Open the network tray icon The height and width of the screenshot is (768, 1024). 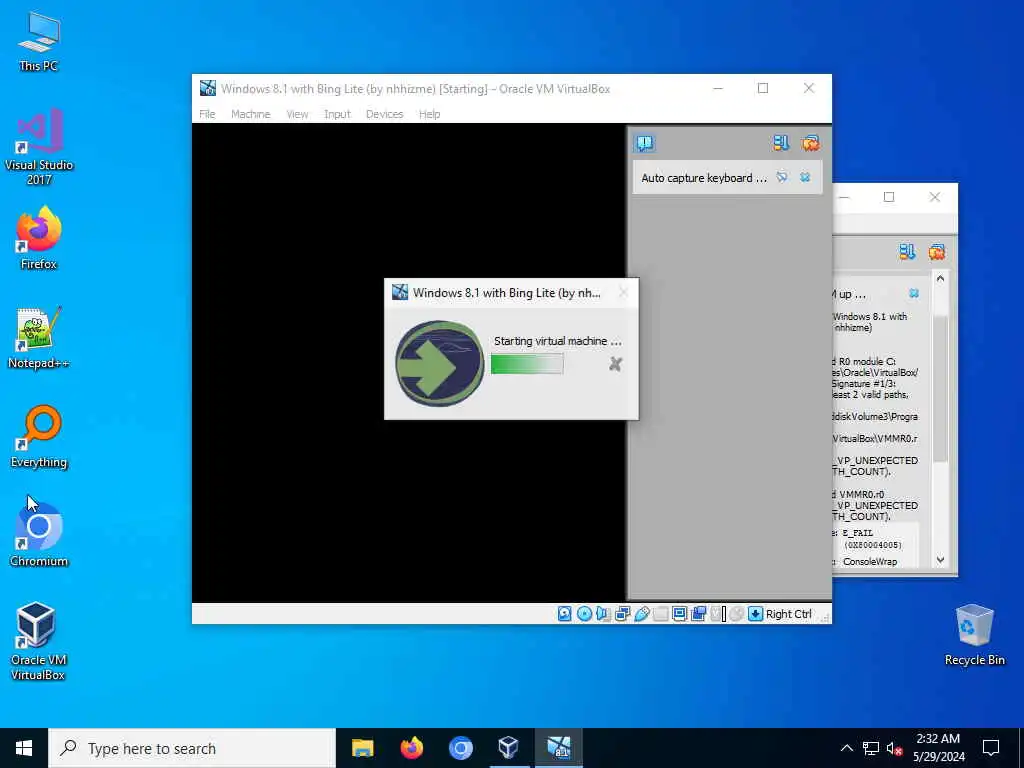pyautogui.click(x=871, y=748)
